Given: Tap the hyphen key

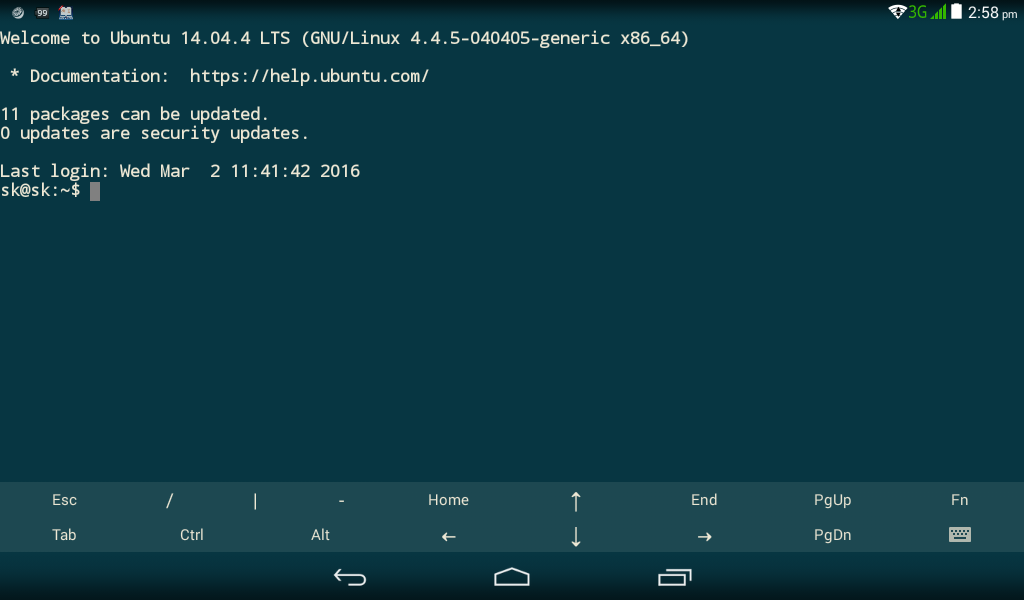Looking at the screenshot, I should tap(342, 500).
